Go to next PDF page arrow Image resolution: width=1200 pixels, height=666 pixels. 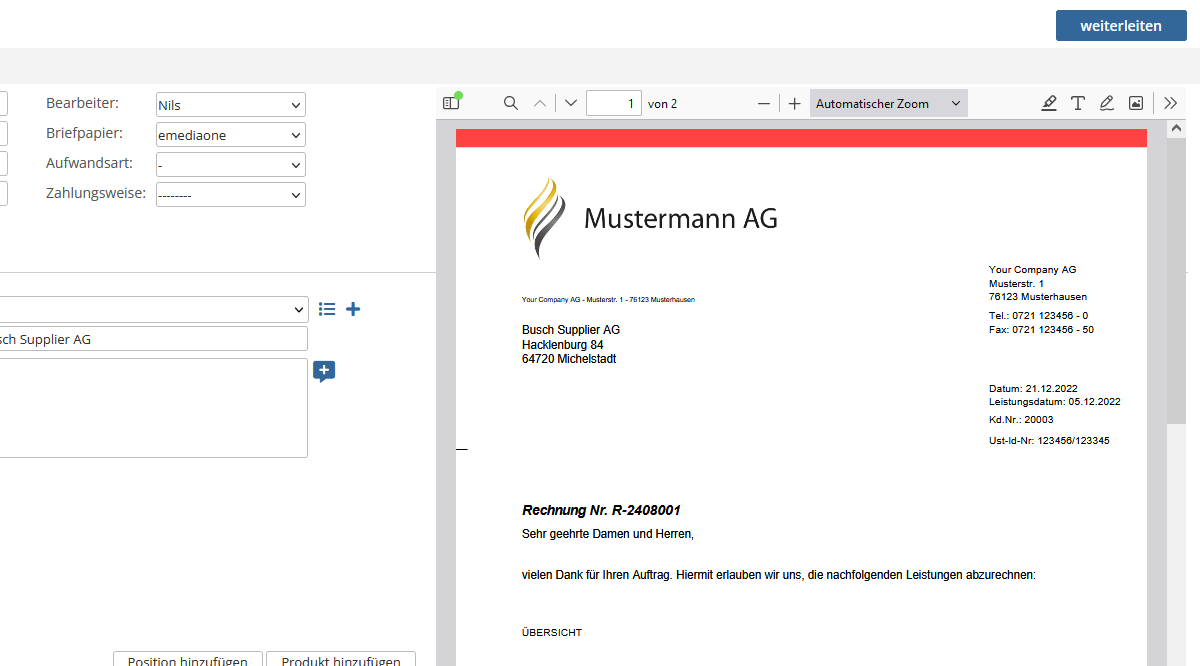click(x=571, y=103)
